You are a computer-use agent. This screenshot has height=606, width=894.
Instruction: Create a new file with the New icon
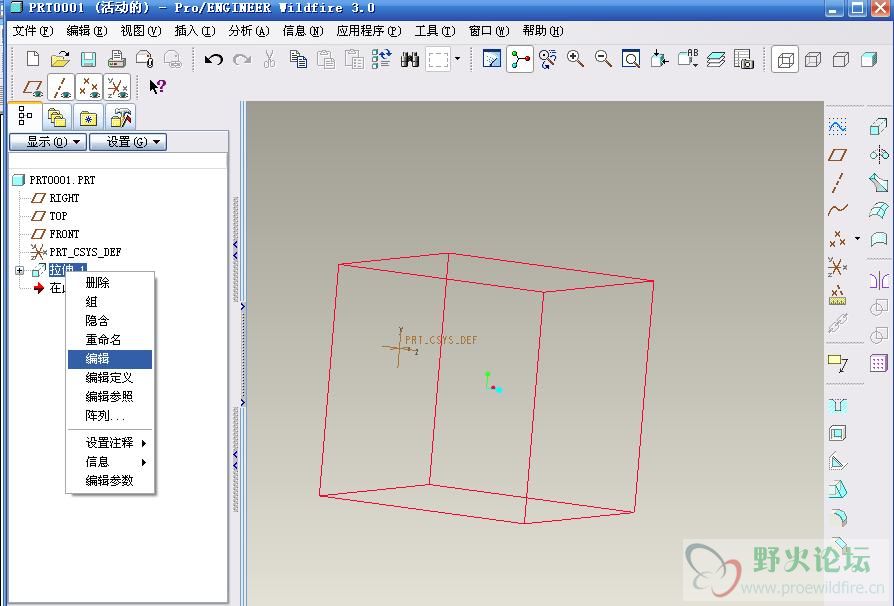(x=33, y=59)
